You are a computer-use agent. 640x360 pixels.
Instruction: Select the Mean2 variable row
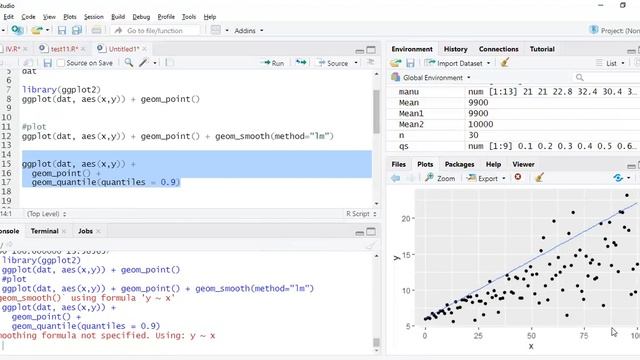pyautogui.click(x=514, y=124)
